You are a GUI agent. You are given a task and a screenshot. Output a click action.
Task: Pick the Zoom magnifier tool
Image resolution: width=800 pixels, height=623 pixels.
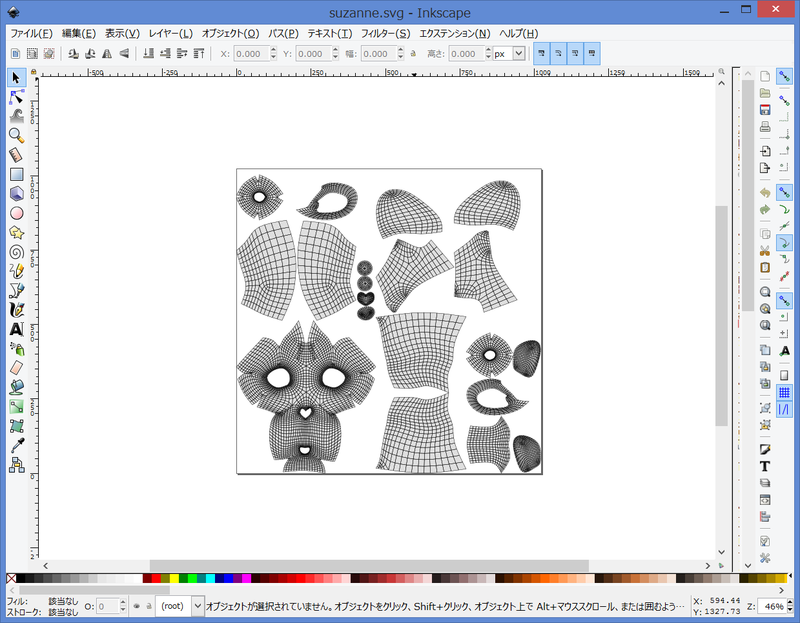(16, 136)
